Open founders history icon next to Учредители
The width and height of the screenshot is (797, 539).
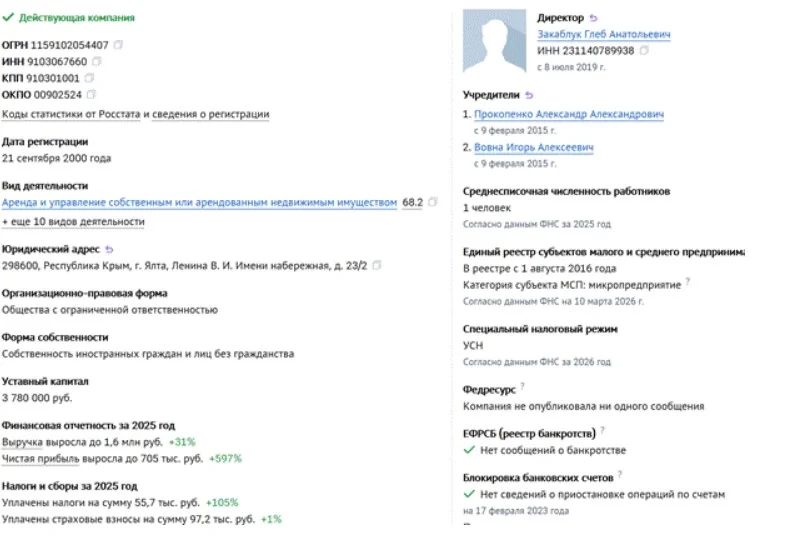(x=529, y=95)
